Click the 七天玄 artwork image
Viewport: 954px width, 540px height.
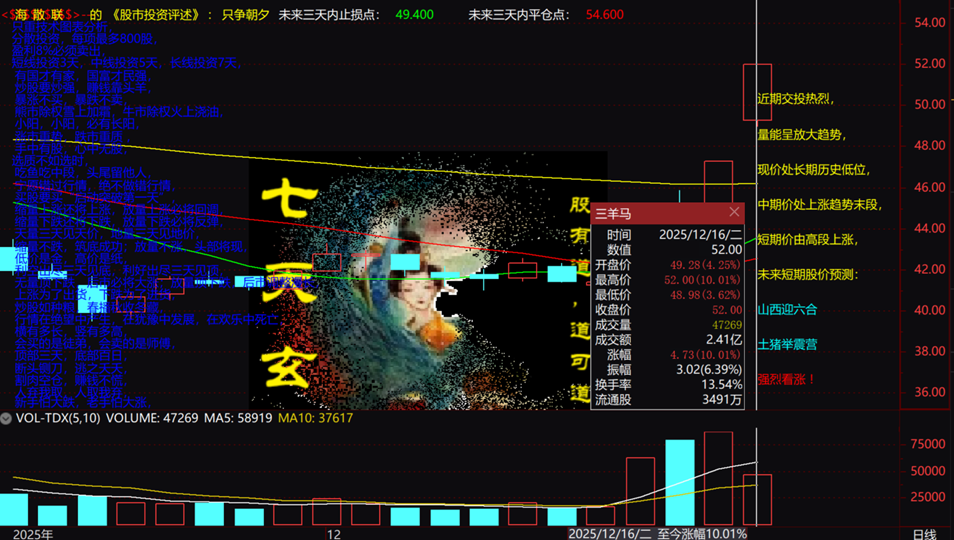point(428,280)
